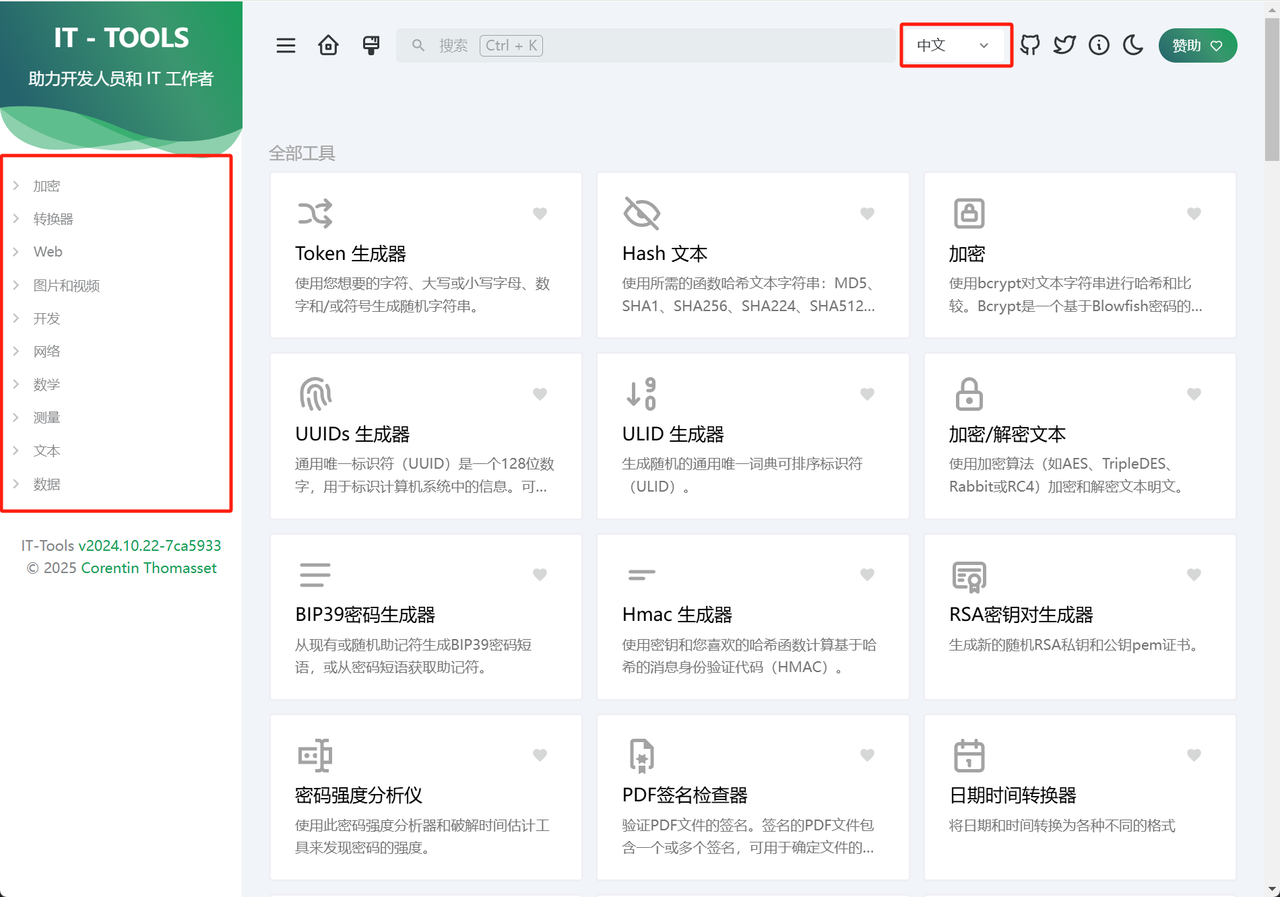Click the ULID 生成器 sort-numbers icon
The image size is (1280, 897).
click(x=642, y=393)
